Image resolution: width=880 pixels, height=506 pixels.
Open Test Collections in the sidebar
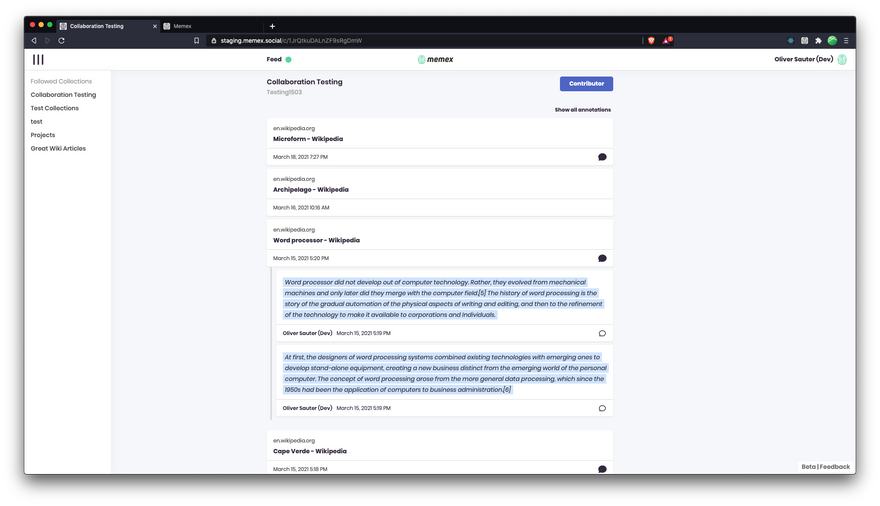pyautogui.click(x=54, y=108)
